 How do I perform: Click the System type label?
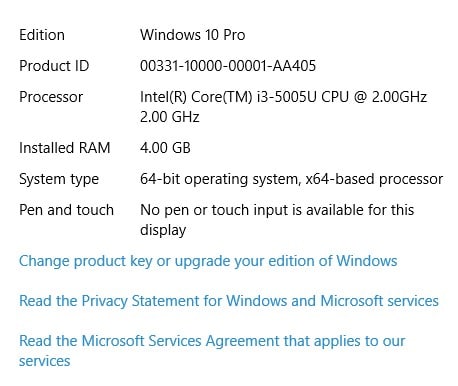(x=59, y=179)
